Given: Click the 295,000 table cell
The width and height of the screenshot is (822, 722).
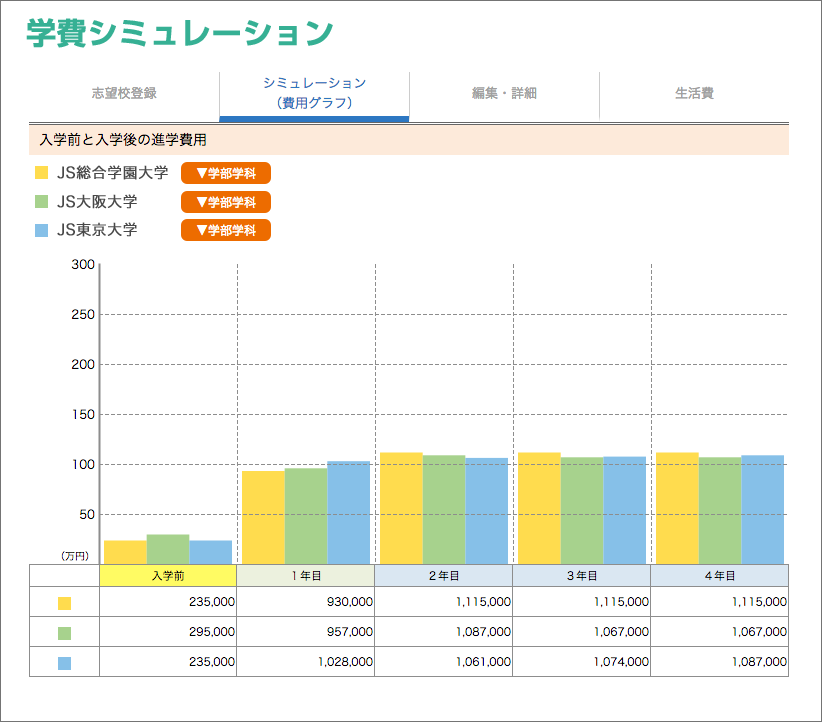Looking at the screenshot, I should 168,631.
